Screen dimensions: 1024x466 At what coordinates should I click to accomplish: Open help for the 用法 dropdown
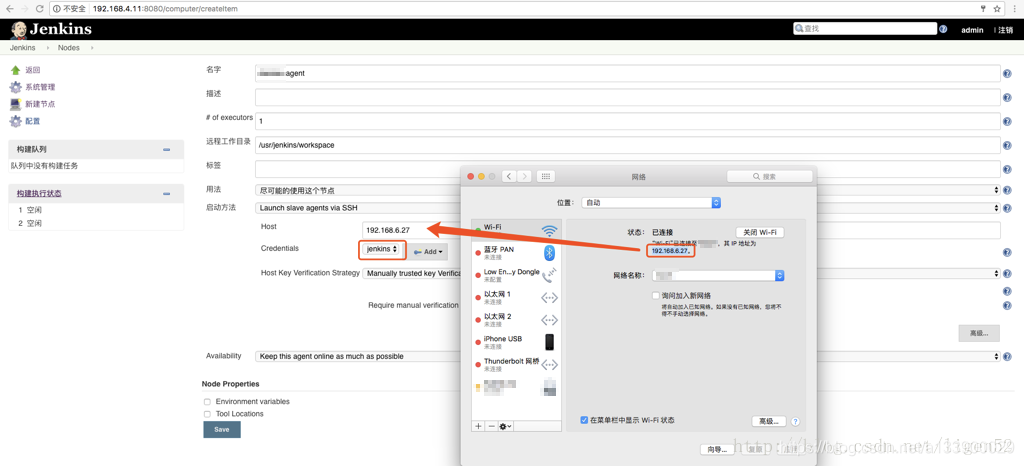point(1007,190)
